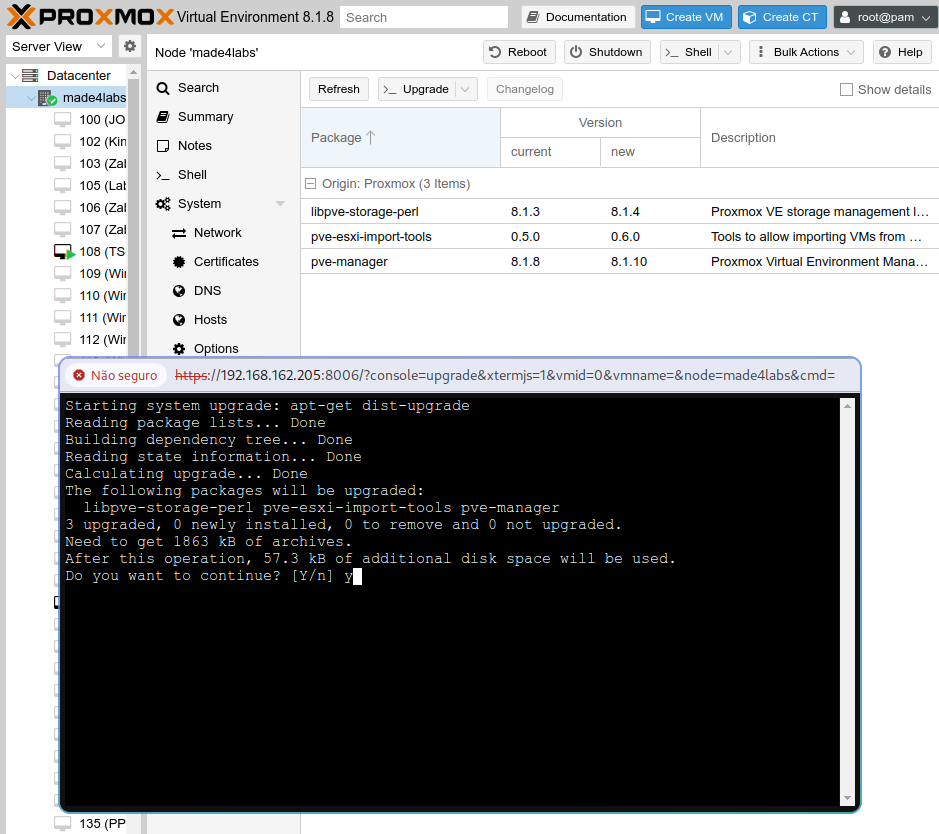Viewport: 939px width, 834px height.
Task: Open the Certificates menu item
Action: tap(223, 262)
